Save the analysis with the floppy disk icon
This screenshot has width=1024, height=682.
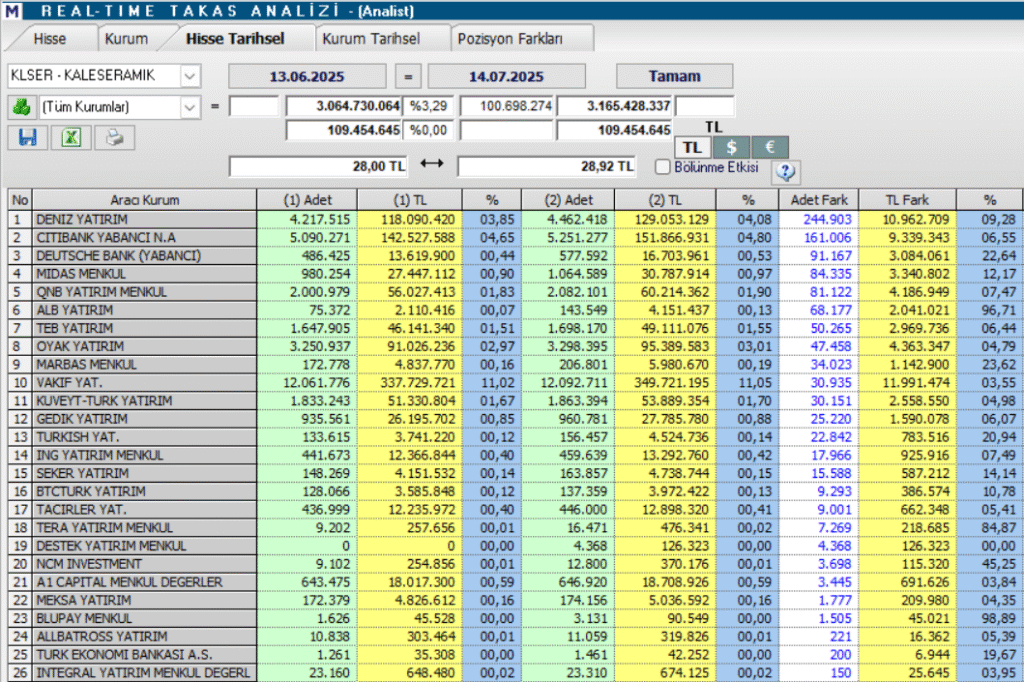[x=27, y=137]
